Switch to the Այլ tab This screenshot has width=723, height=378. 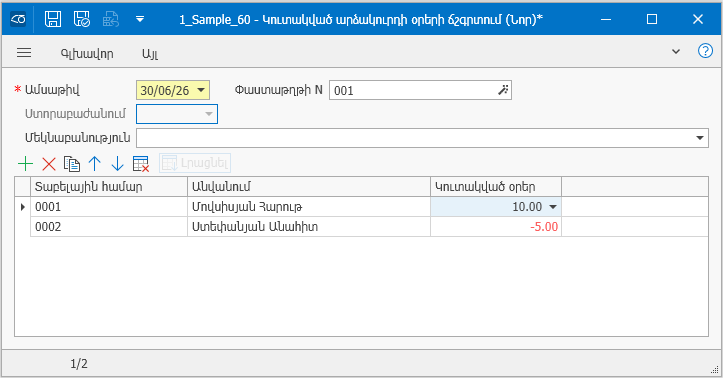tap(150, 53)
